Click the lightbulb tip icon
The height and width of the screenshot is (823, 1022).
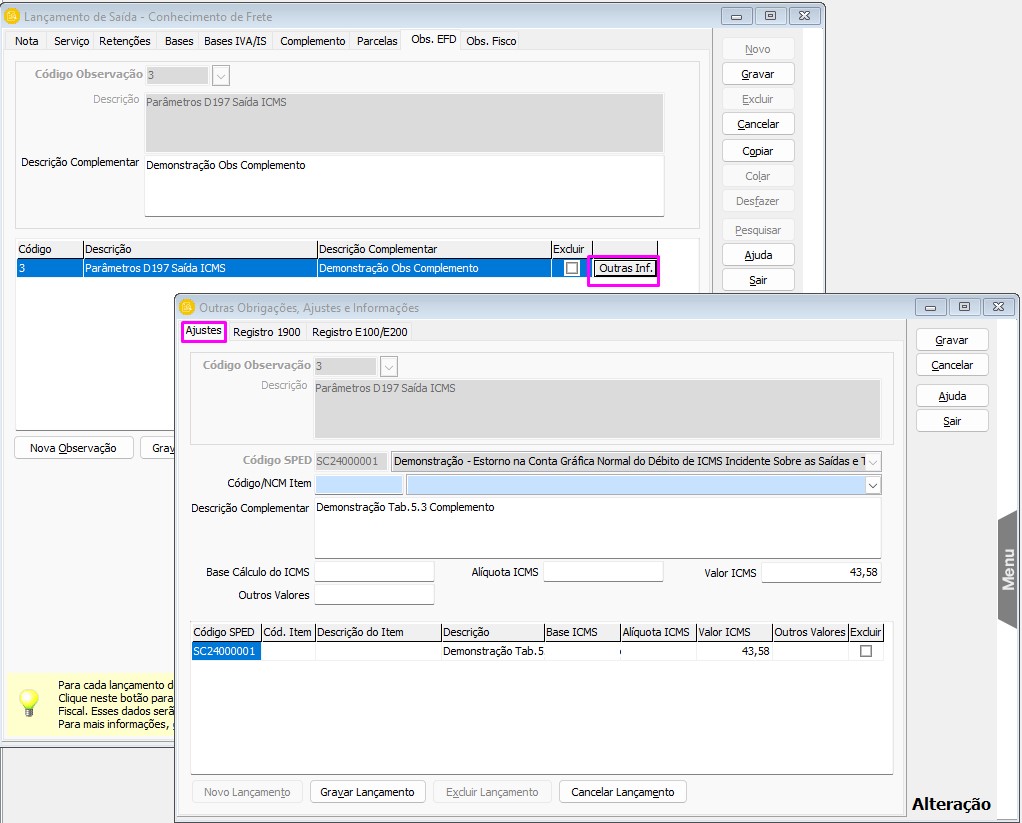pos(29,700)
